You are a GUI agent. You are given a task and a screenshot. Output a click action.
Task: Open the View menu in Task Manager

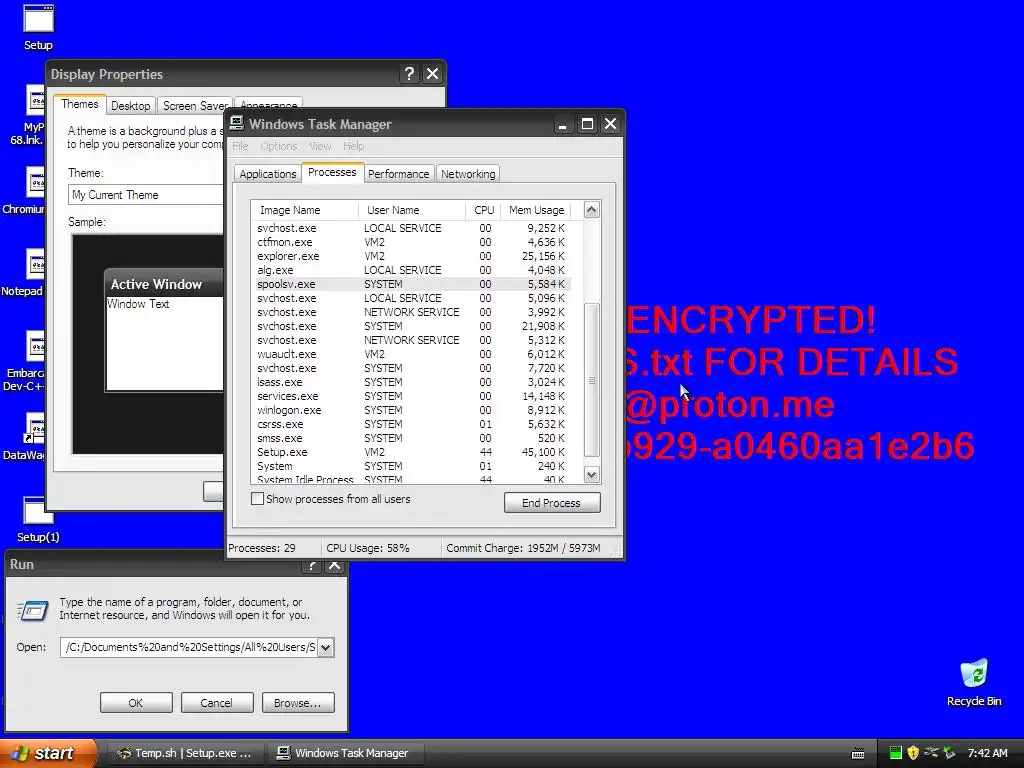coord(320,146)
